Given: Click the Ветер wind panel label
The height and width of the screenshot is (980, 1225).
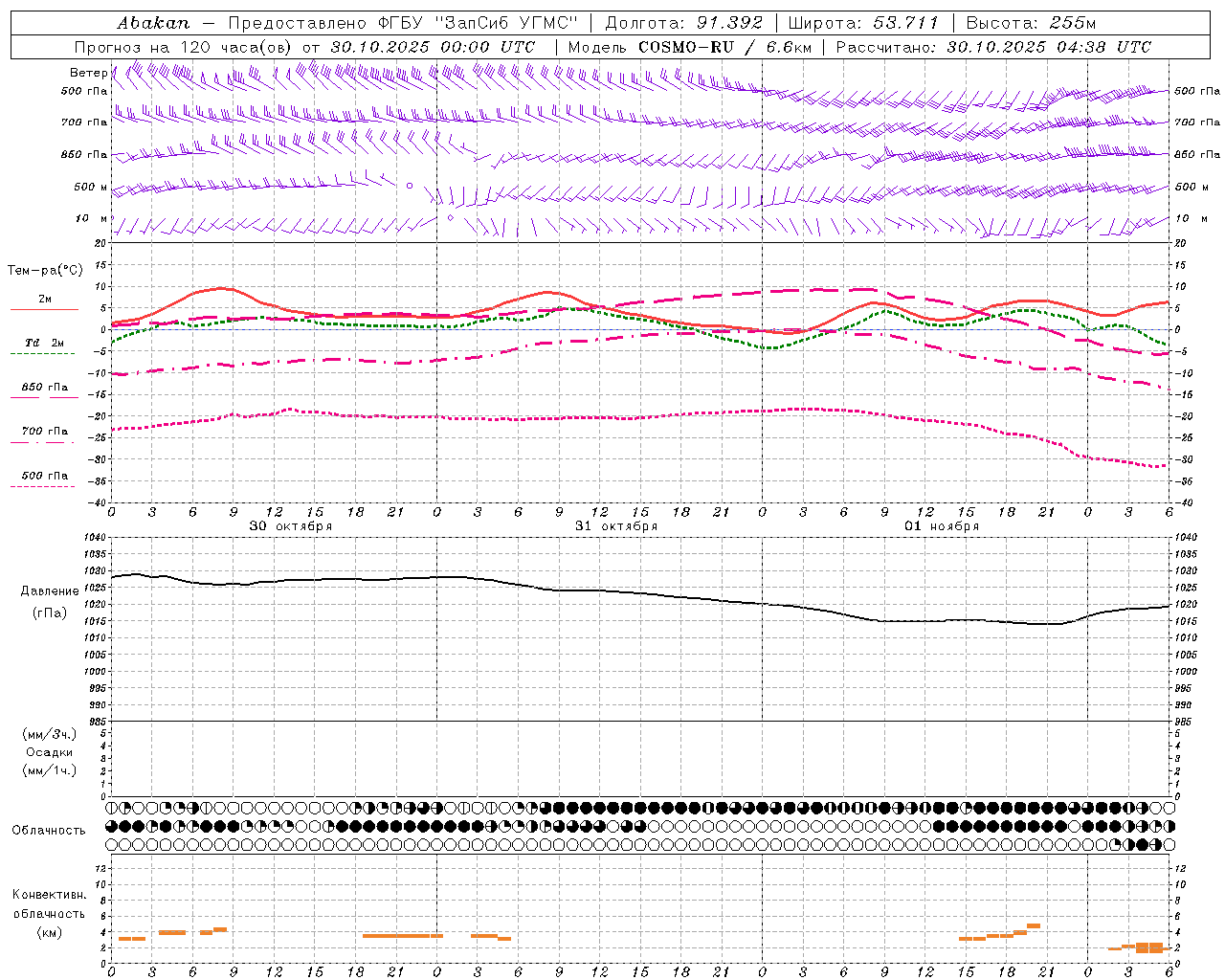Looking at the screenshot, I should click(88, 73).
